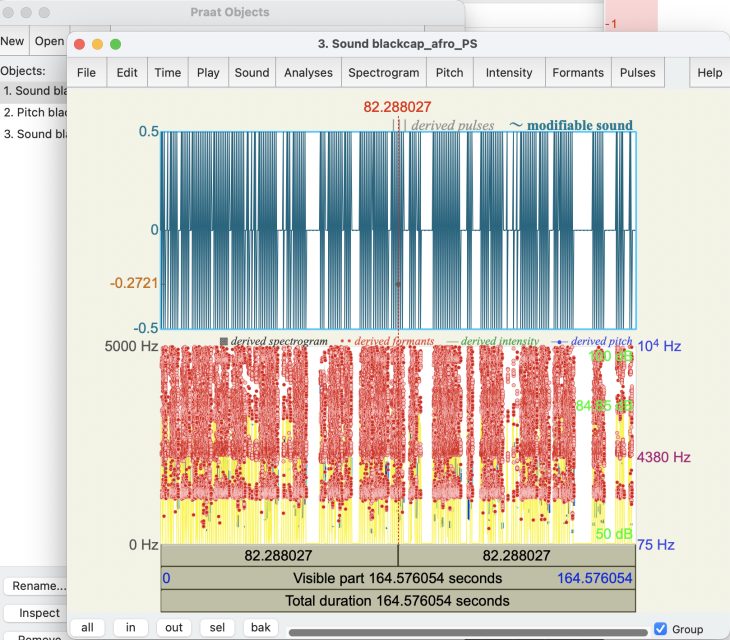The width and height of the screenshot is (730, 640).
Task: Expand the Analyses menu
Action: [x=308, y=72]
